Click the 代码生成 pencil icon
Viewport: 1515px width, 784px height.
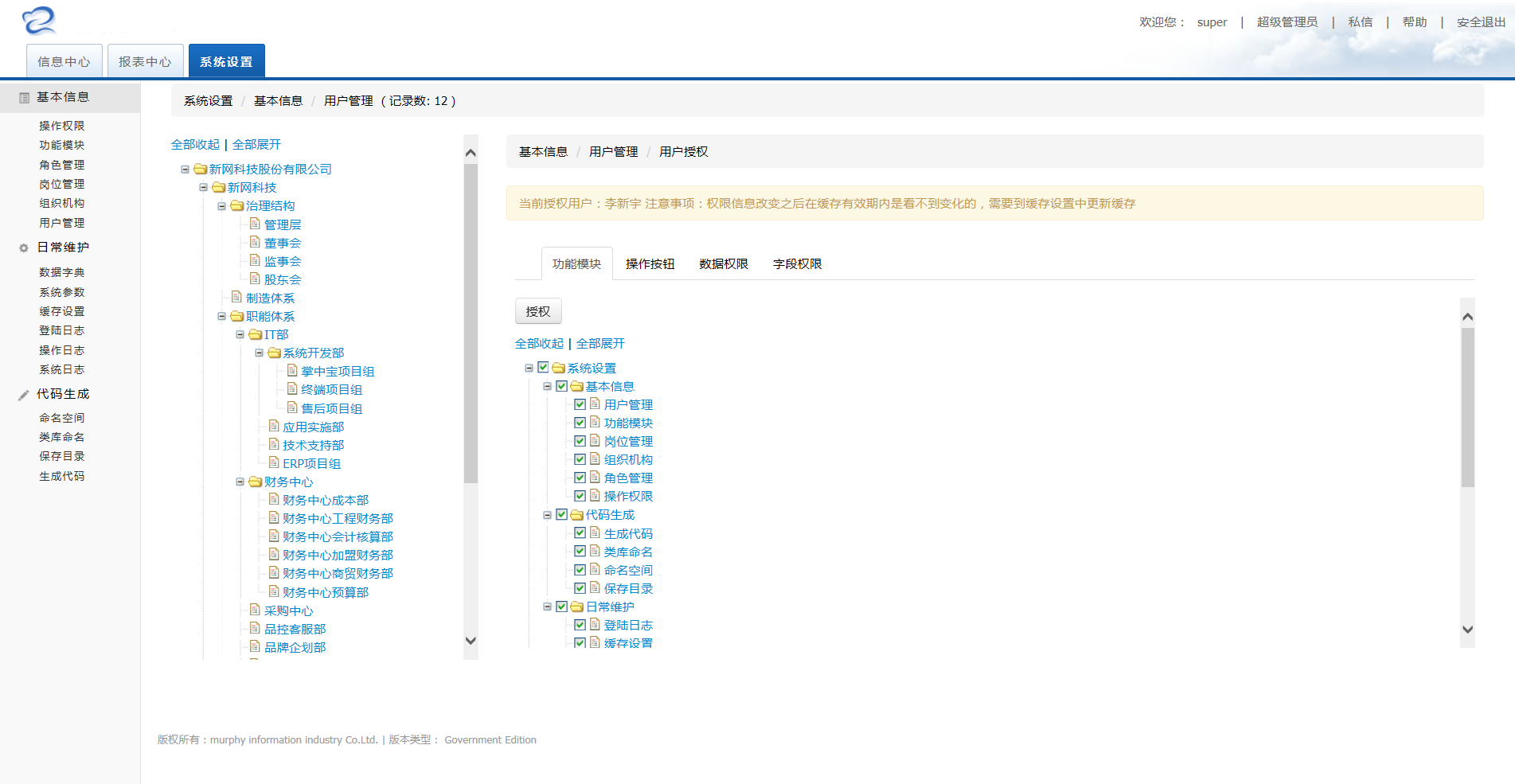click(x=24, y=395)
